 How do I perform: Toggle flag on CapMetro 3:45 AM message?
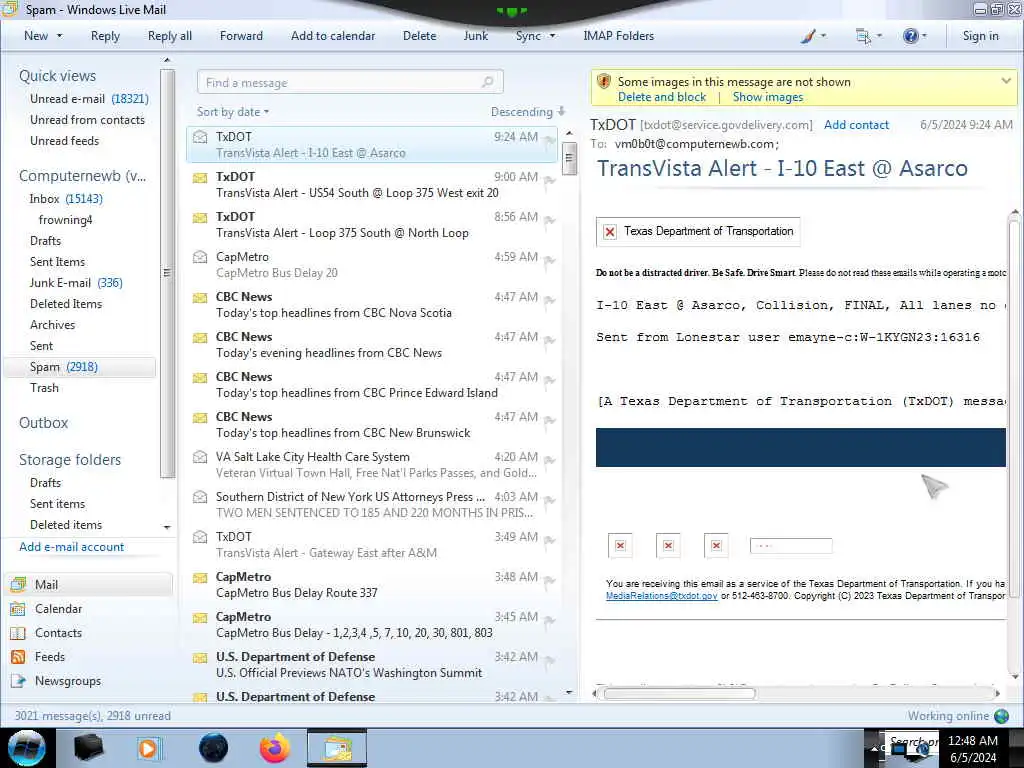pos(550,620)
